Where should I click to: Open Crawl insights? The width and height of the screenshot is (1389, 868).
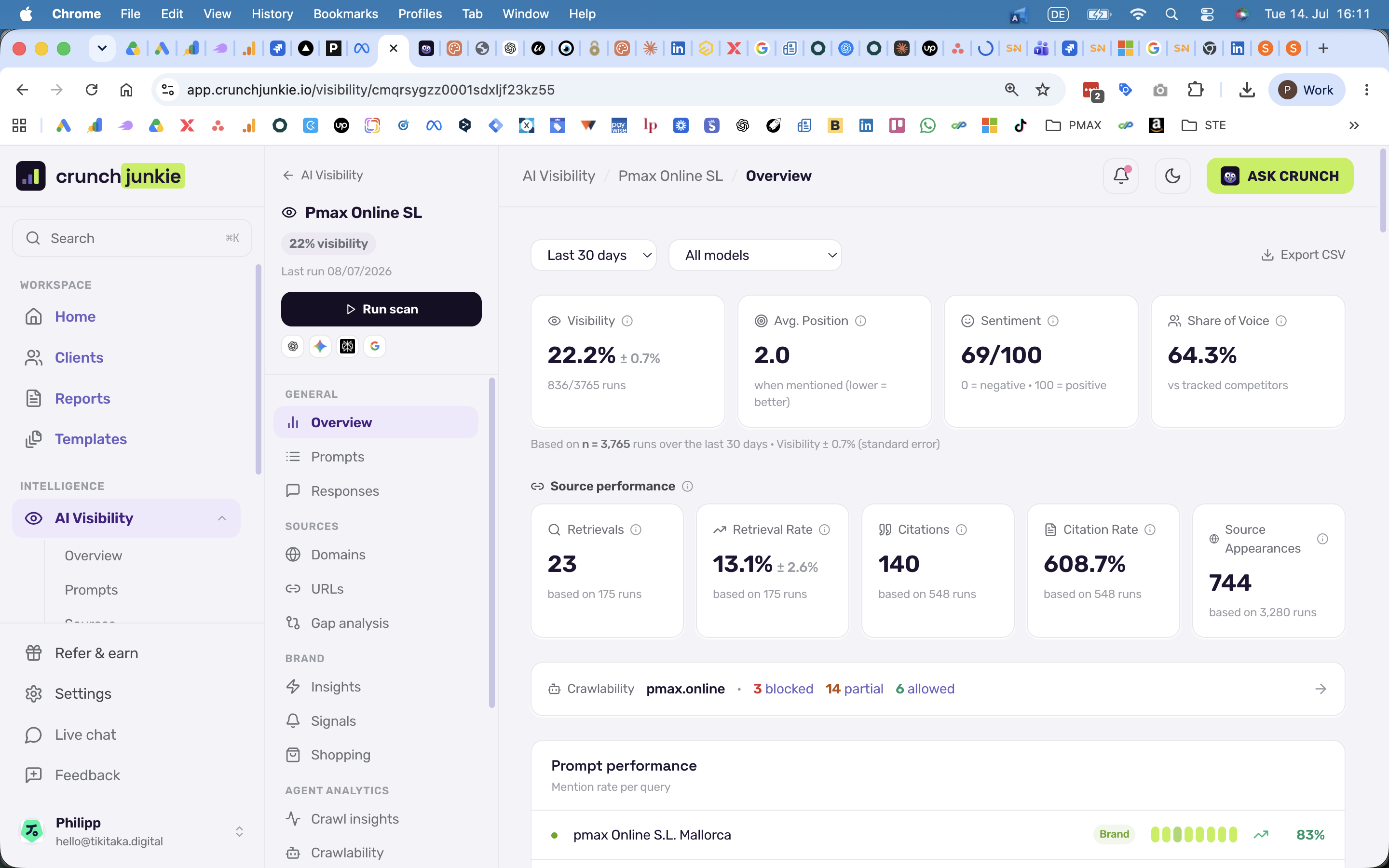point(376,819)
